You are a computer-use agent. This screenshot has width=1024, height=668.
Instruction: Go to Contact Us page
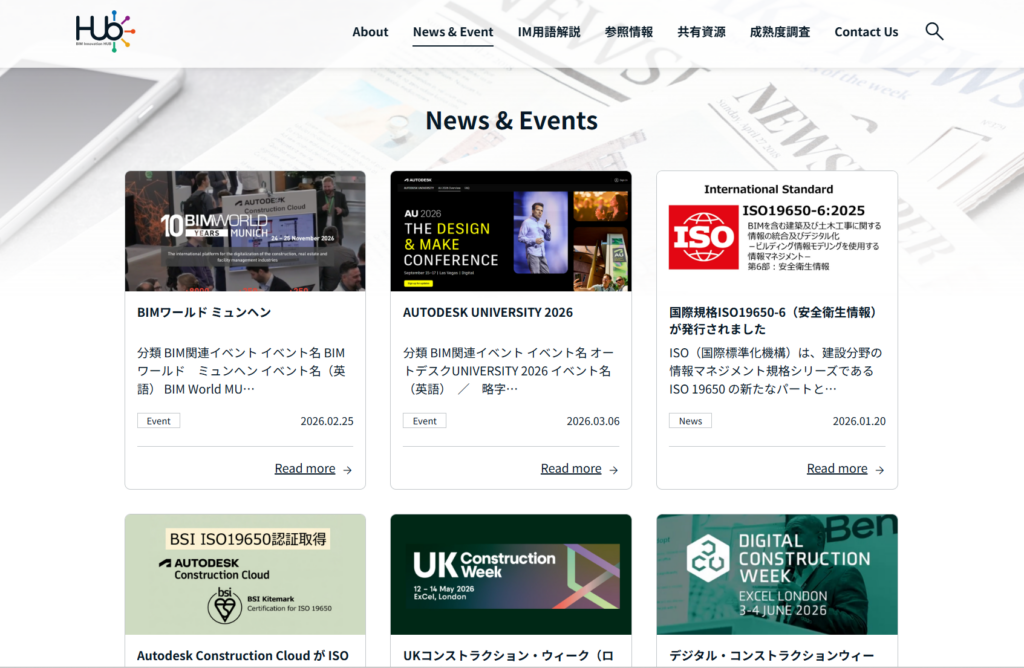coord(866,32)
